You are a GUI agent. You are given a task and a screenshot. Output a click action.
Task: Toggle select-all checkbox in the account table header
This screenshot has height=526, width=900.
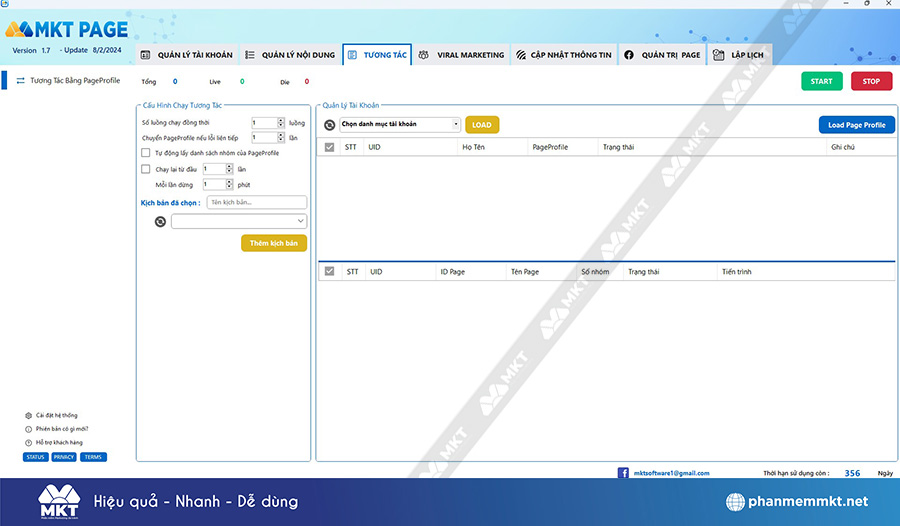[329, 147]
